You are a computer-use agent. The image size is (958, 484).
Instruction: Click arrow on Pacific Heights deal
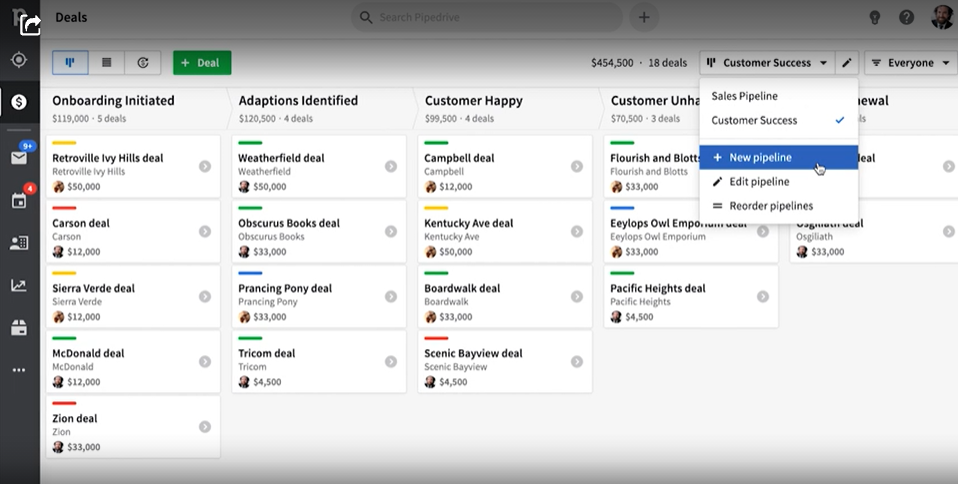762,296
